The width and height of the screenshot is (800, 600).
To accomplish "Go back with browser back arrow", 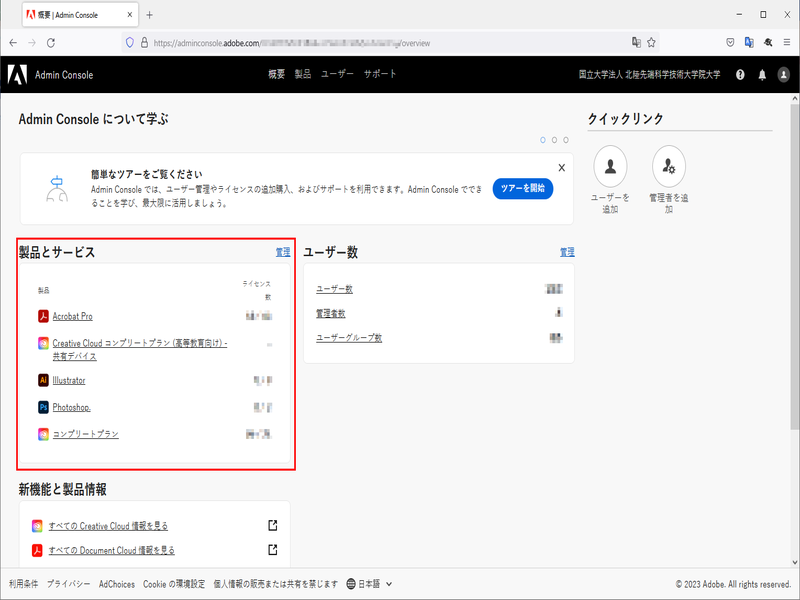I will pyautogui.click(x=13, y=43).
